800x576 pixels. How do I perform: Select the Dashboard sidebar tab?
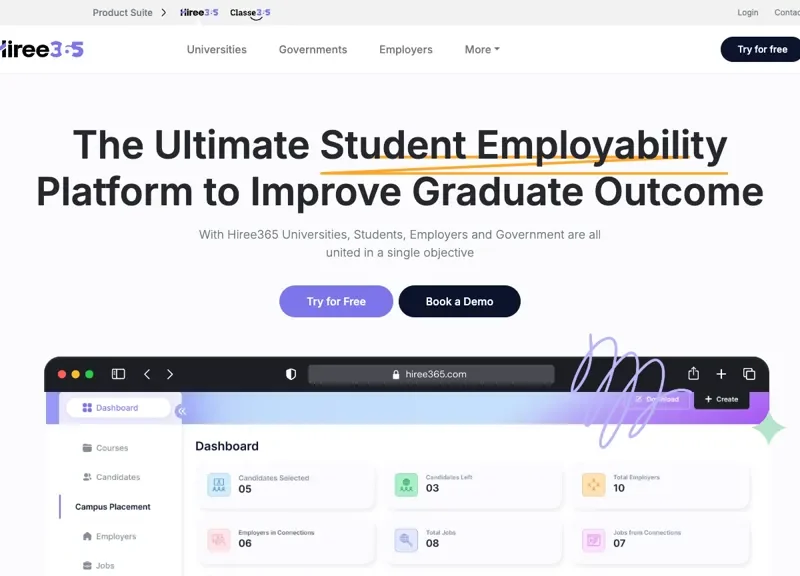[x=118, y=408]
